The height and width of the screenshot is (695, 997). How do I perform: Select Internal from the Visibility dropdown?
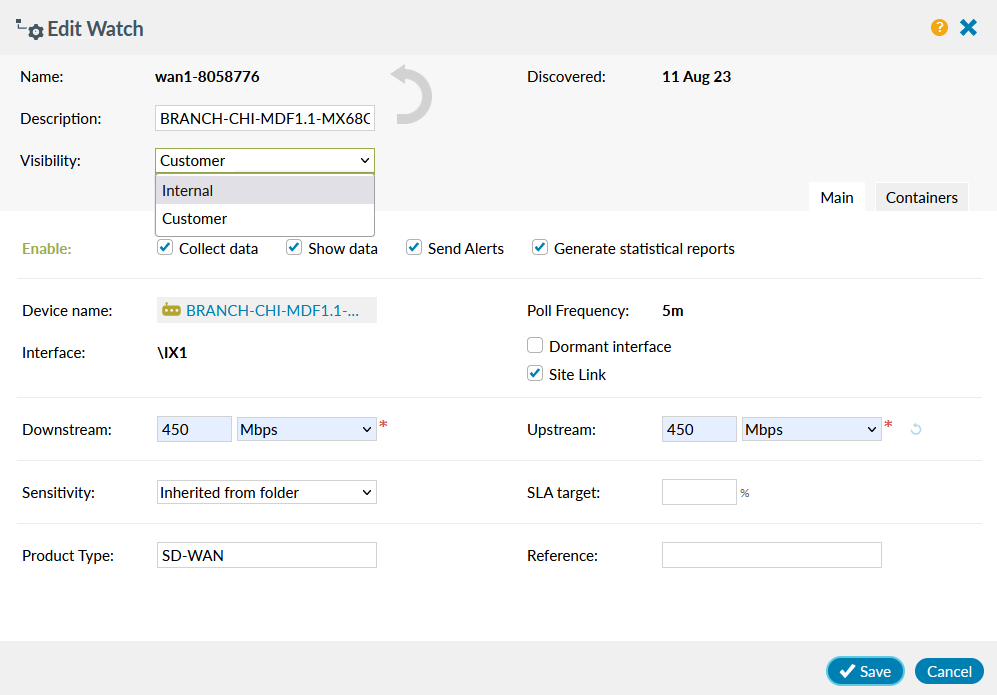[x=187, y=190]
